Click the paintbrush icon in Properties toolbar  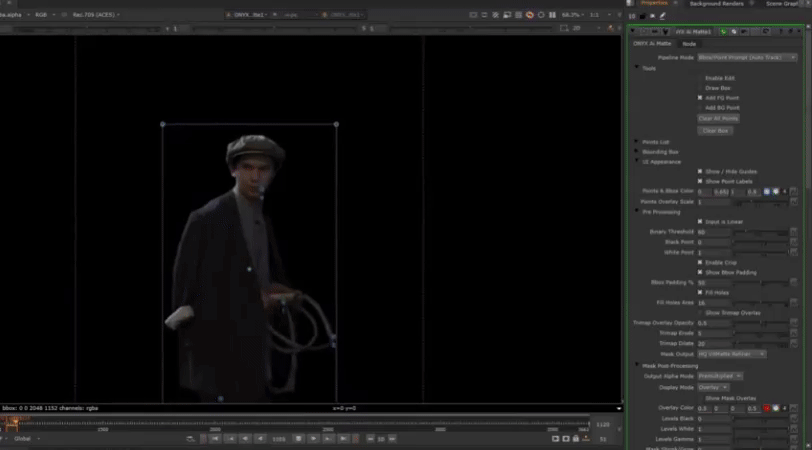pos(662,16)
